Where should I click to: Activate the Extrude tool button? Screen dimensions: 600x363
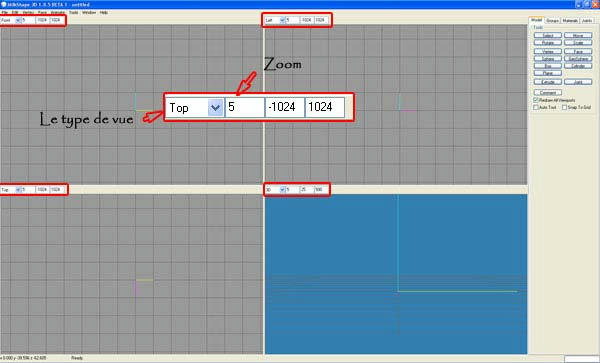(548, 82)
